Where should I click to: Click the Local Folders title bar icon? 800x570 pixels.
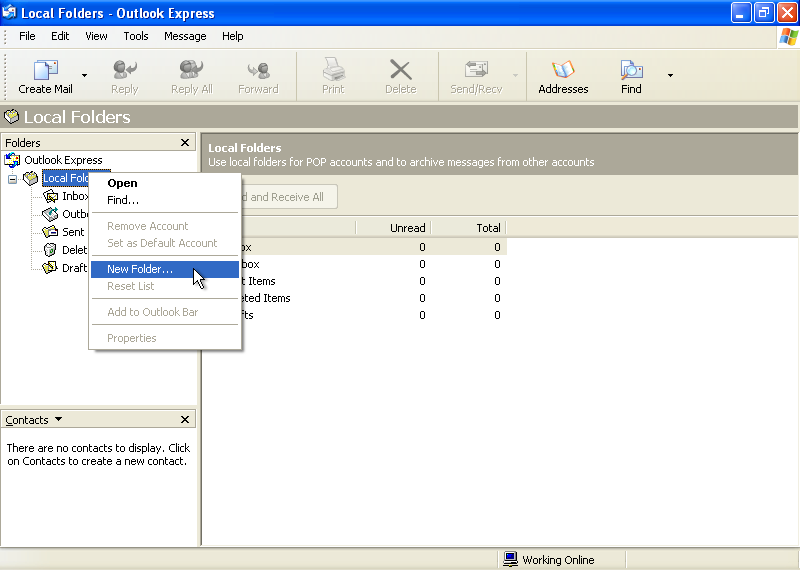11,117
